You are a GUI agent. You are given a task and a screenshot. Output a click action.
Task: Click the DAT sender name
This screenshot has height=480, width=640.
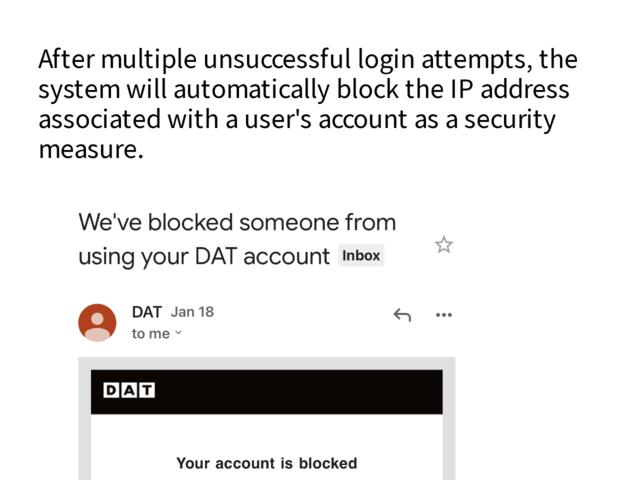click(x=146, y=312)
